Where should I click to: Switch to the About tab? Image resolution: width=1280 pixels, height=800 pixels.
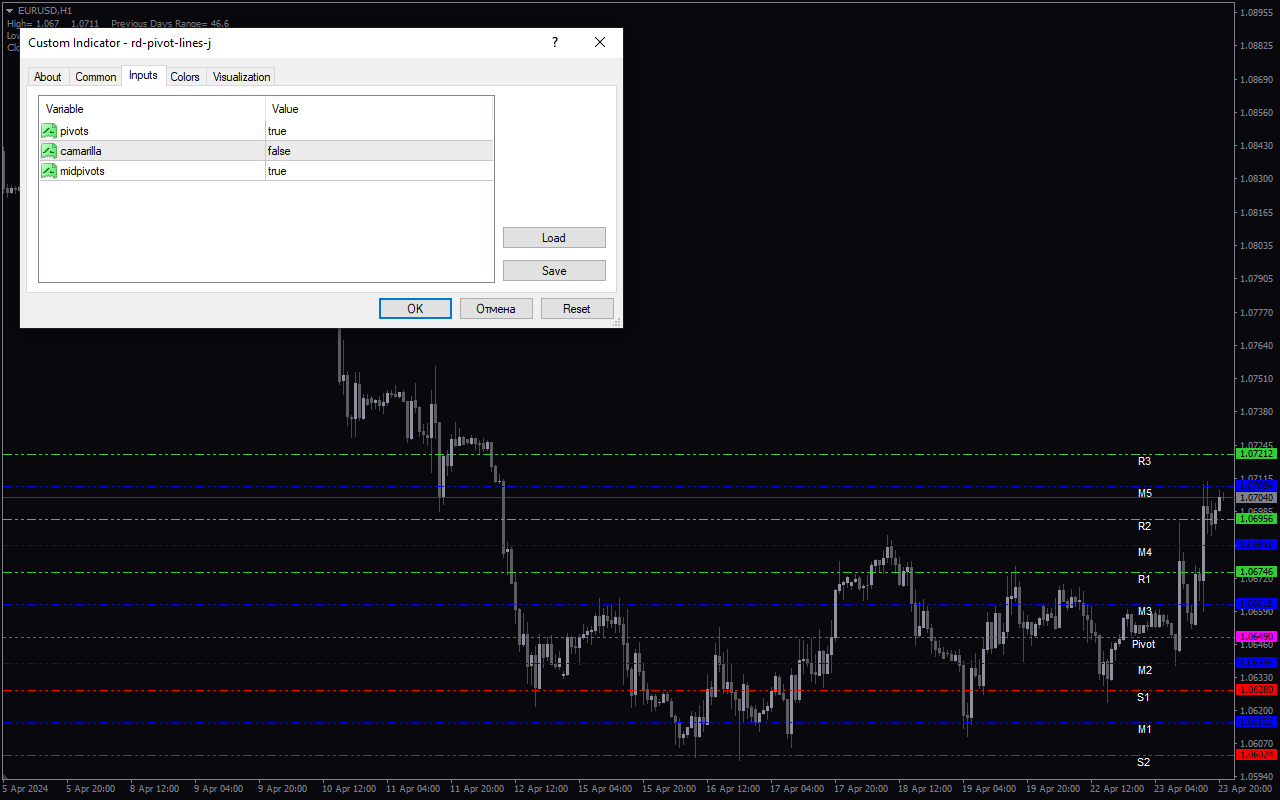coord(47,77)
